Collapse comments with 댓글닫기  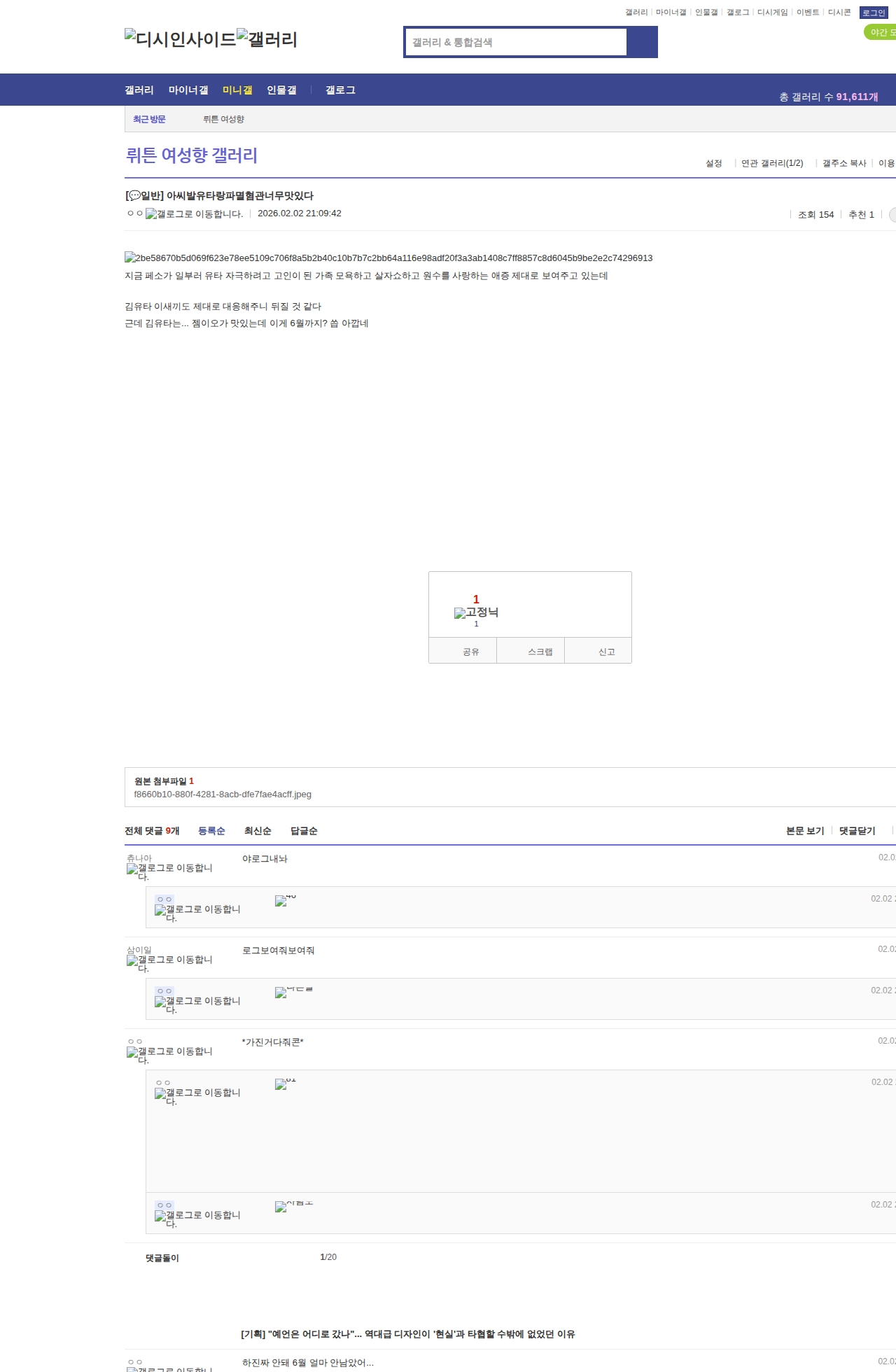[x=857, y=831]
